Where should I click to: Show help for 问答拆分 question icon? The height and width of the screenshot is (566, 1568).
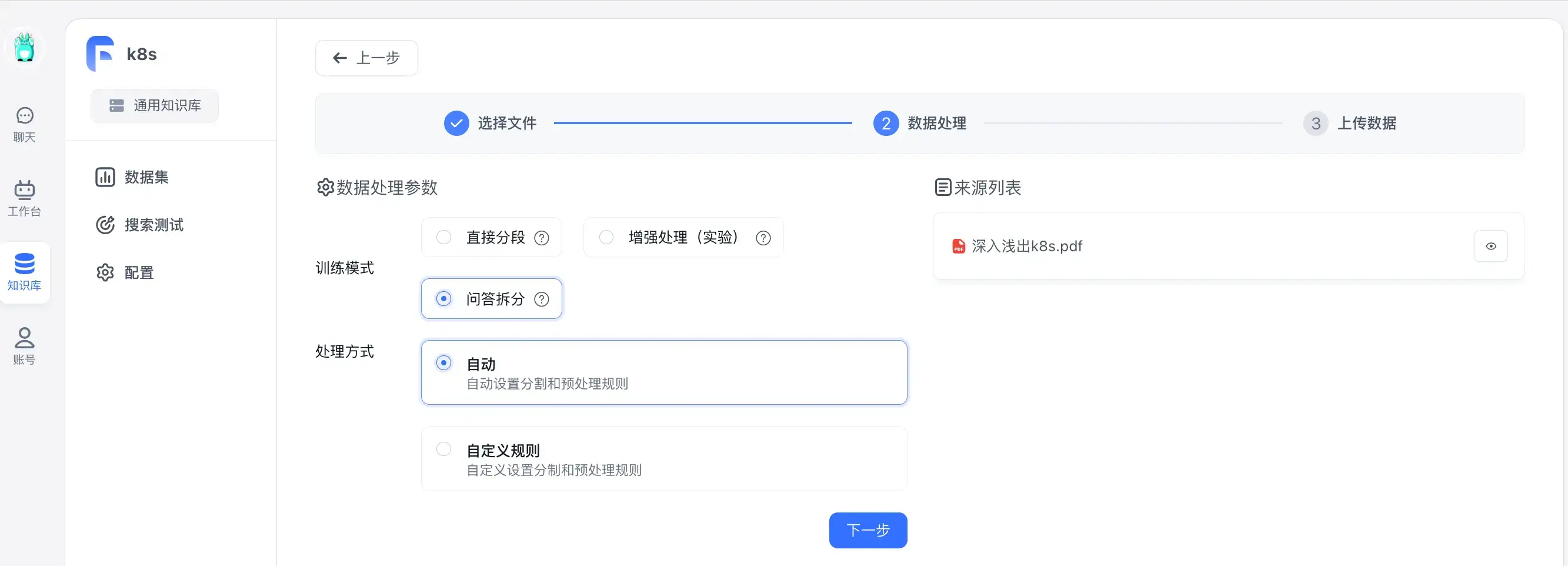pyautogui.click(x=541, y=299)
